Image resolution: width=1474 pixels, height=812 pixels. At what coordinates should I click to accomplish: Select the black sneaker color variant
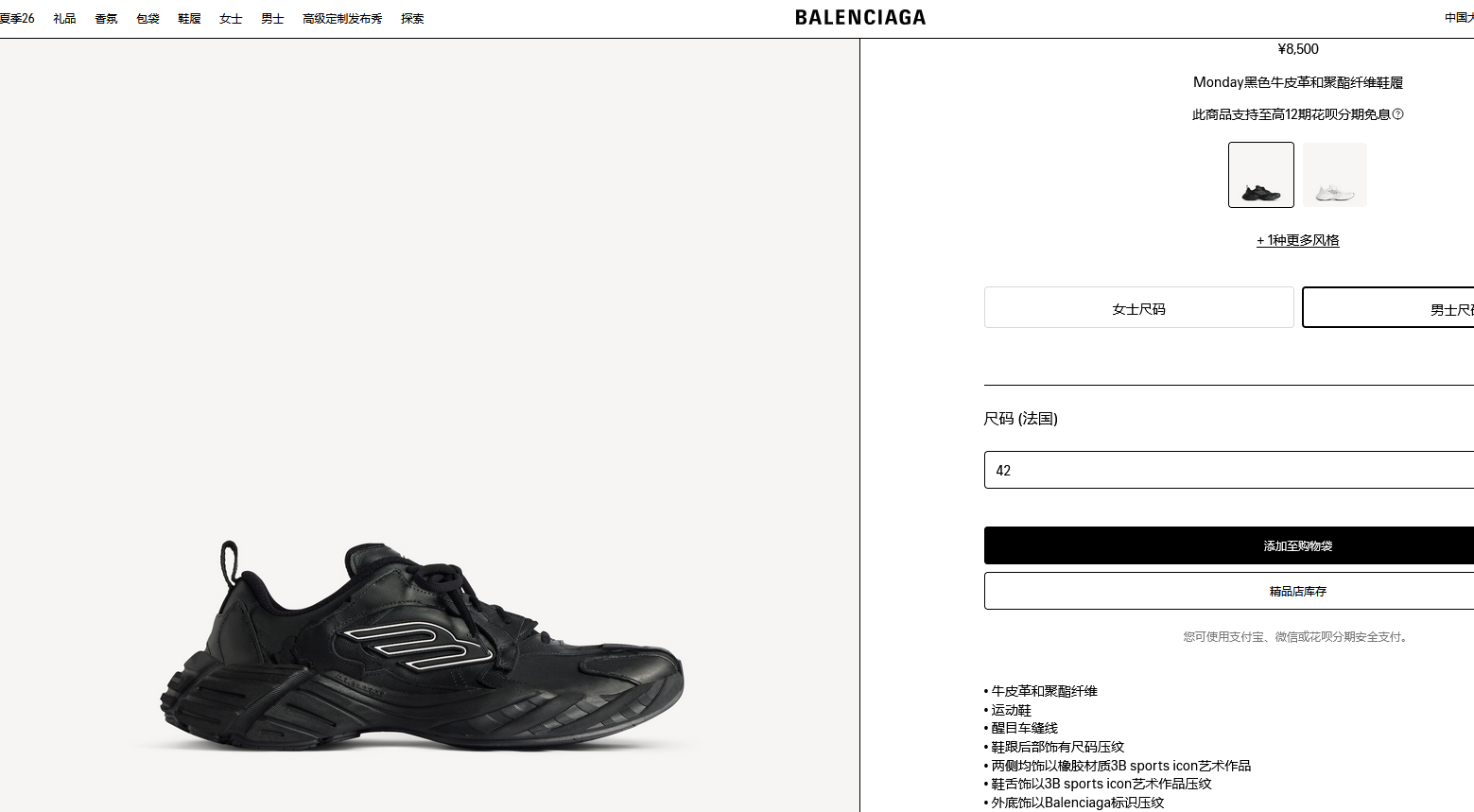1261,175
